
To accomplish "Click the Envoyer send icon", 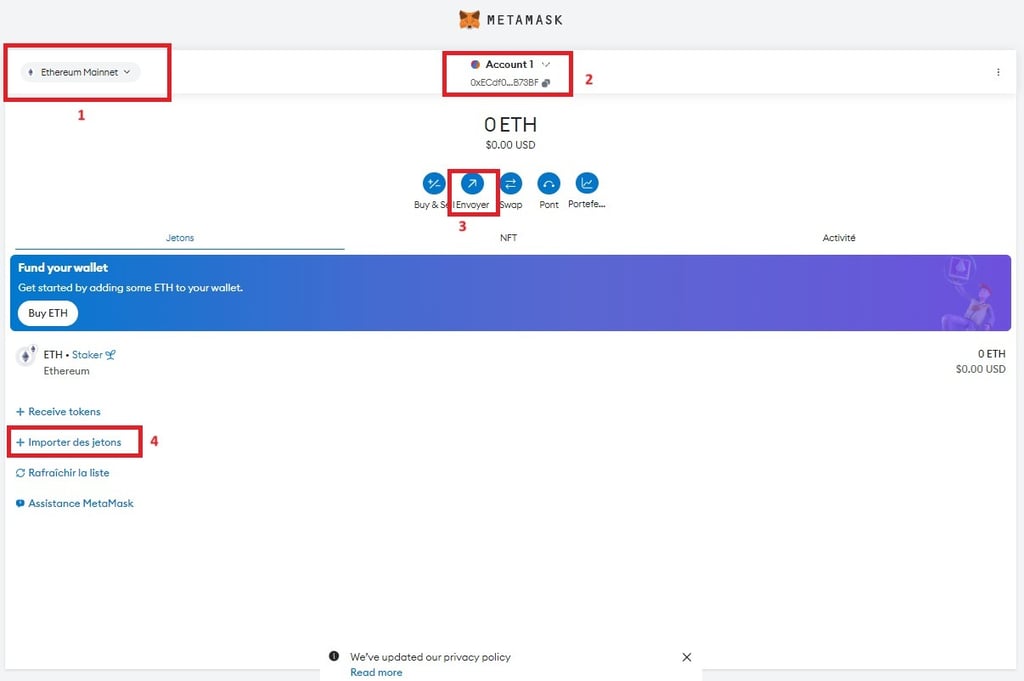I will (x=472, y=183).
